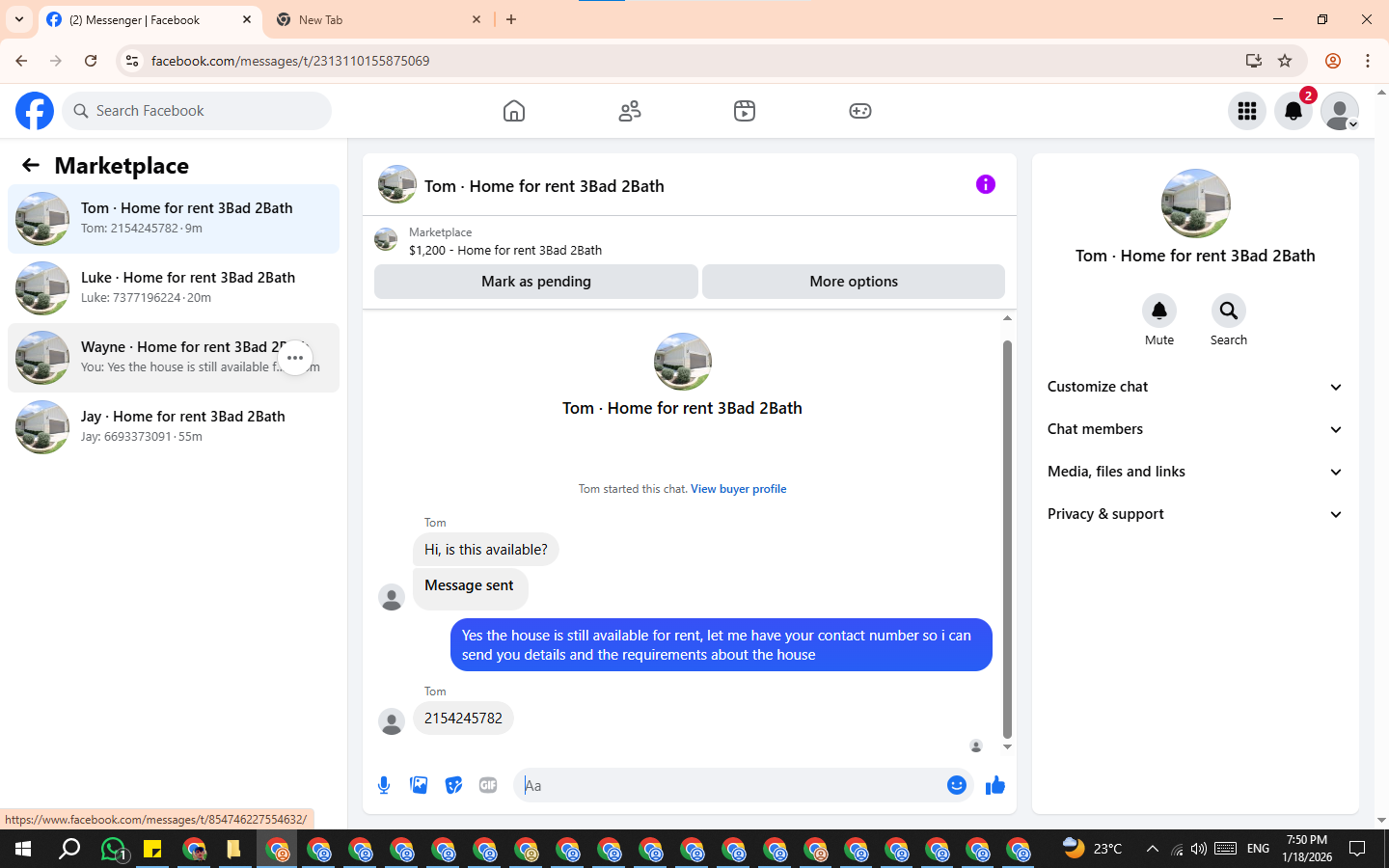Send a thumbs-up like

tap(995, 785)
